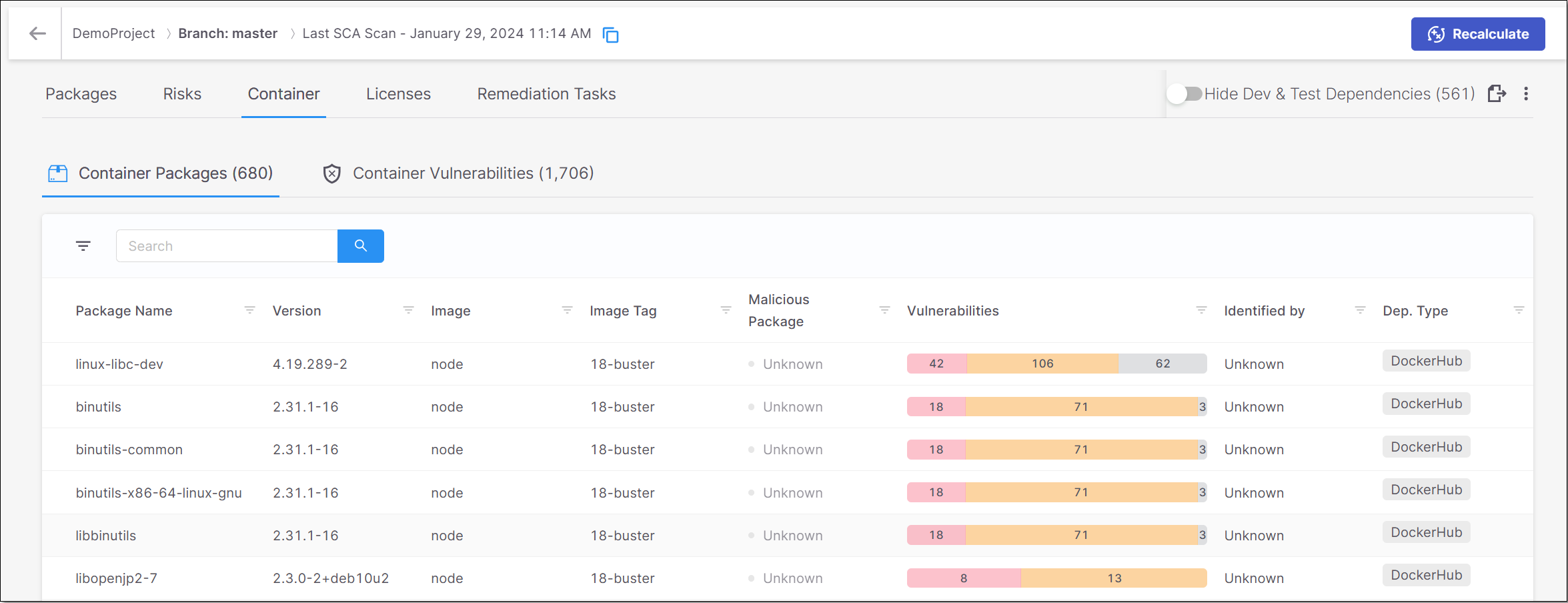Select the Container tab
The image size is (1568, 603).
tap(283, 94)
